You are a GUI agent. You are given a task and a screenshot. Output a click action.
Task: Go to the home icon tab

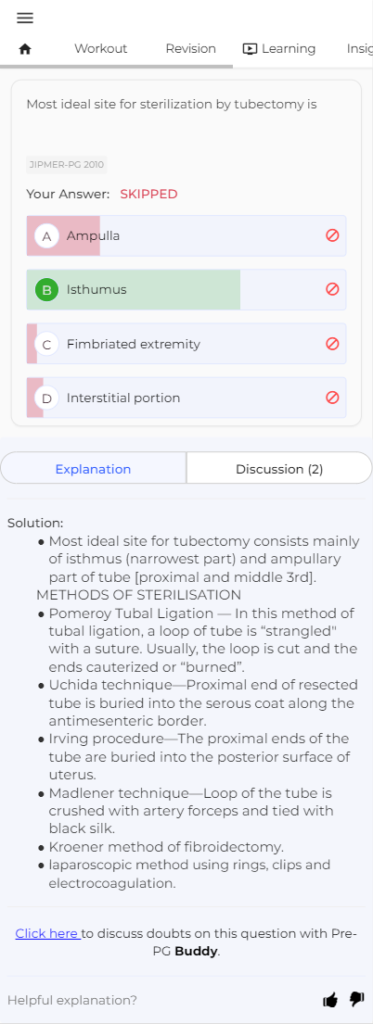[x=25, y=49]
